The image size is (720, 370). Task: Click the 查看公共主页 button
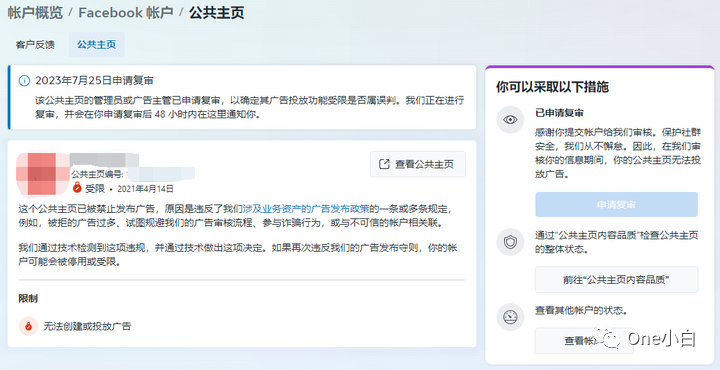(417, 164)
